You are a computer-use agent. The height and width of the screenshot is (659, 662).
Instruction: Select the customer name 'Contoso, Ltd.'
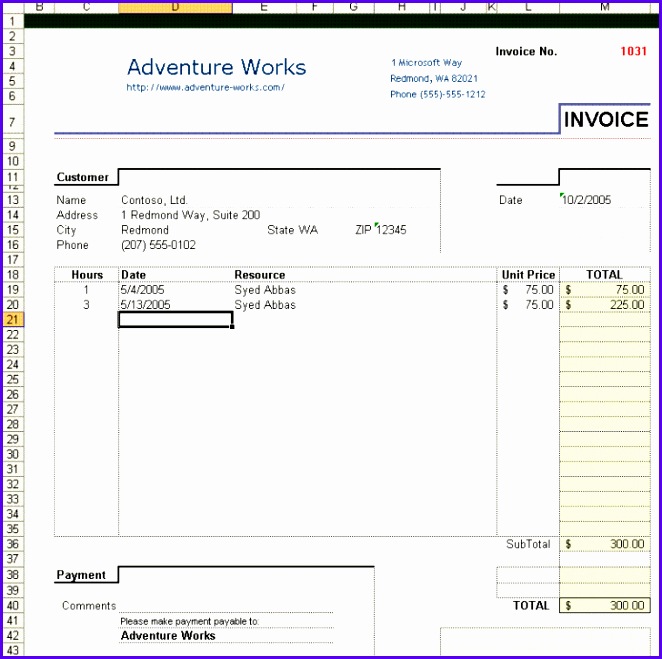click(154, 200)
